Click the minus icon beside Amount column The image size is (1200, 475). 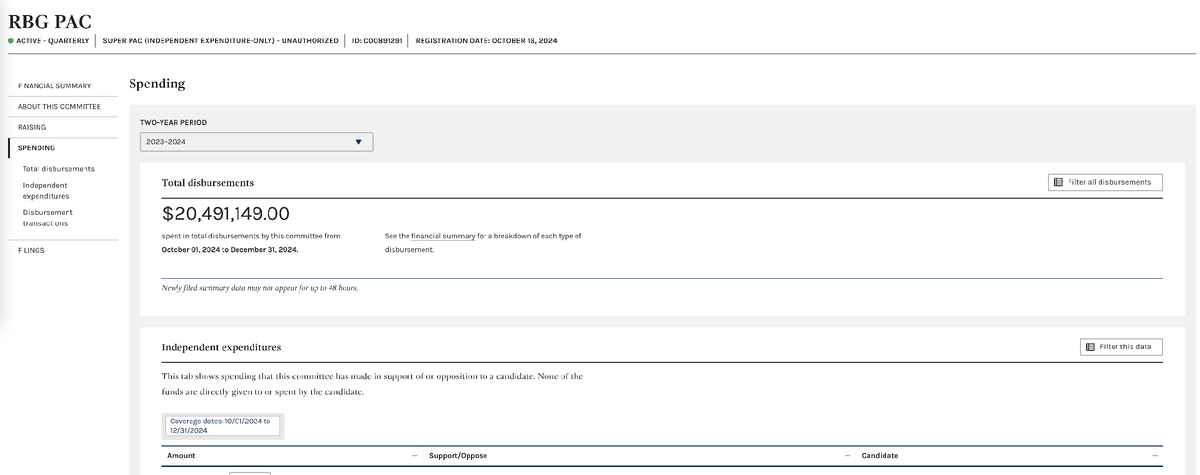414,455
